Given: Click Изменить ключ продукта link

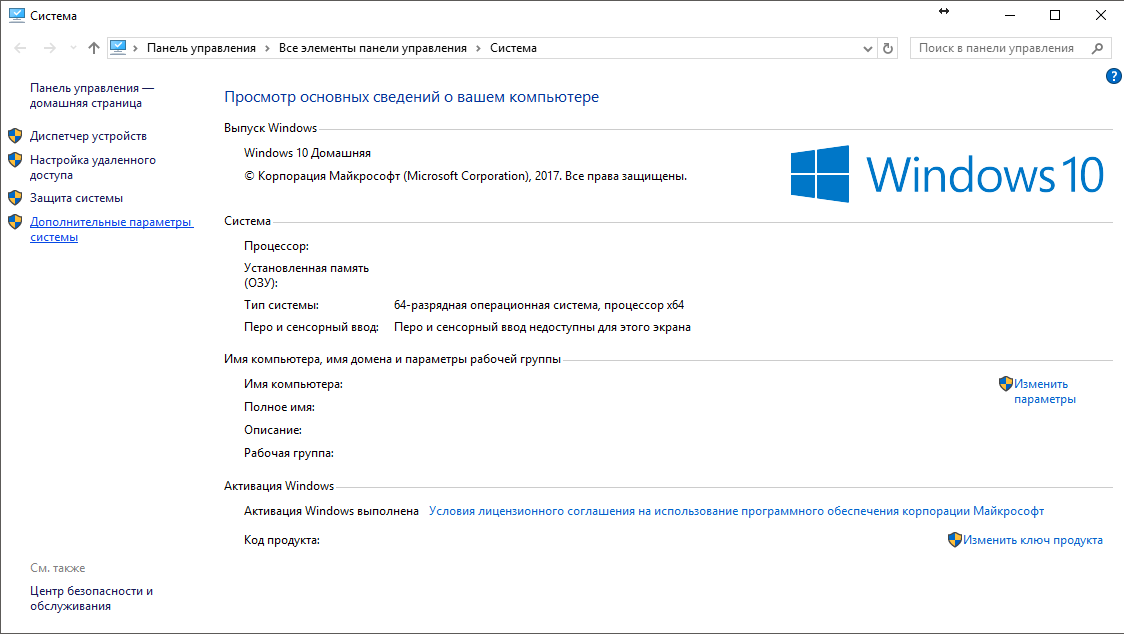Looking at the screenshot, I should coord(1032,540).
